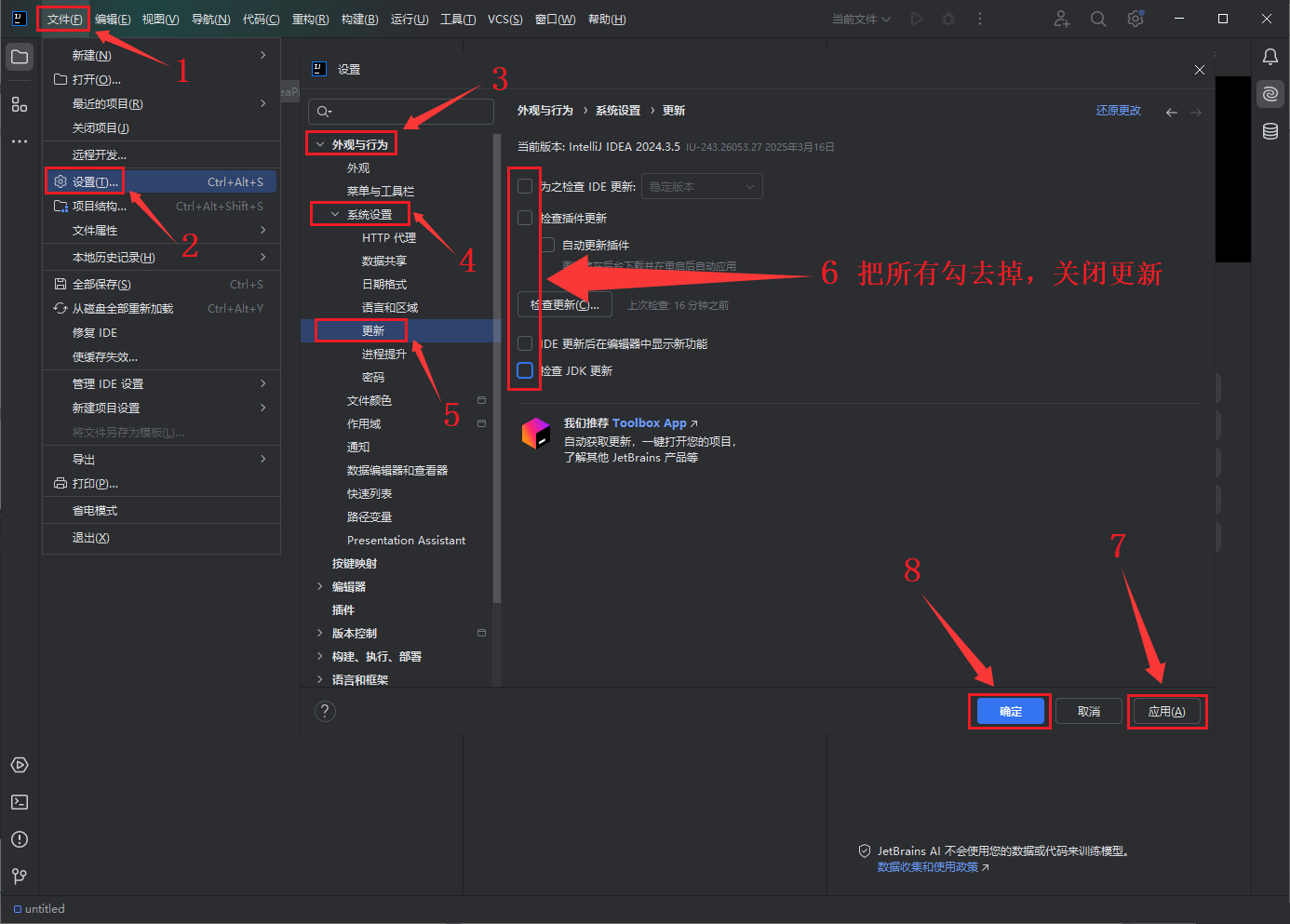This screenshot has height=924, width=1290.
Task: Open the IDE settings gear icon
Action: click(x=1135, y=19)
